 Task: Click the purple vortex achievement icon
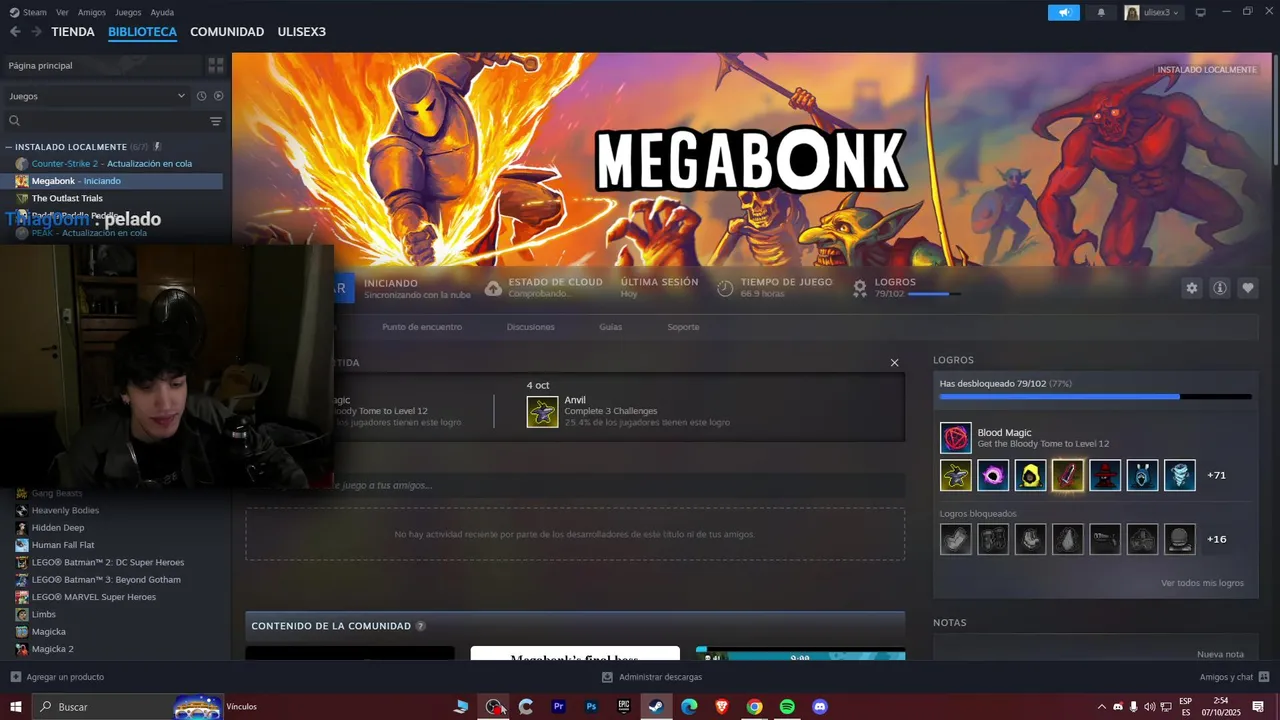pyautogui.click(x=993, y=475)
